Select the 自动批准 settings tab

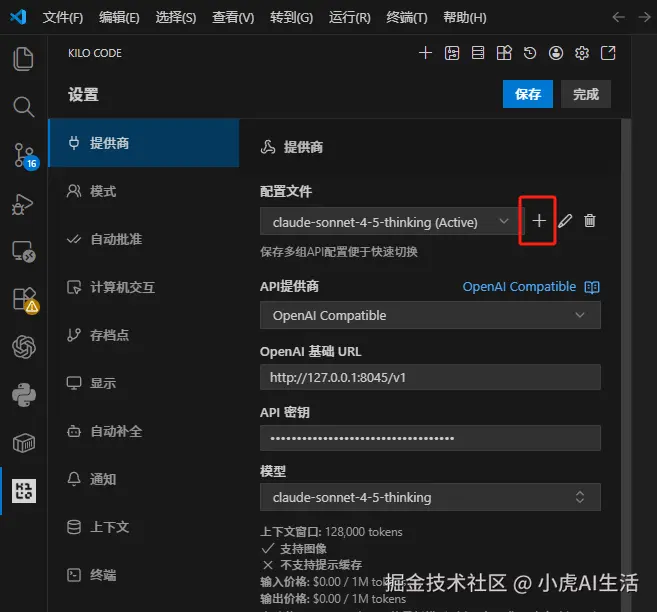(144, 239)
